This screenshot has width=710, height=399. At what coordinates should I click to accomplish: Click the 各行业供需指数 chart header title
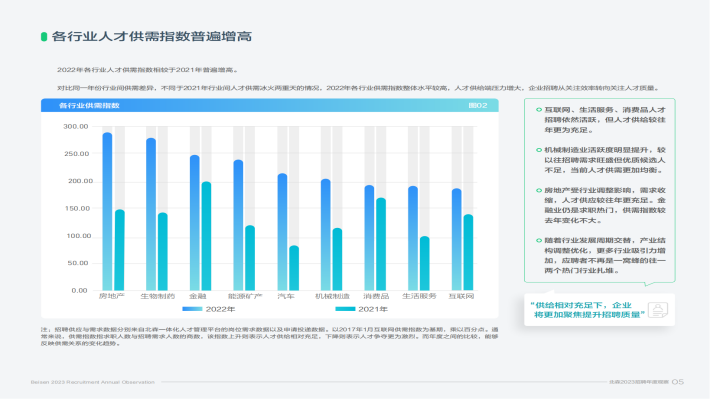[x=89, y=106]
